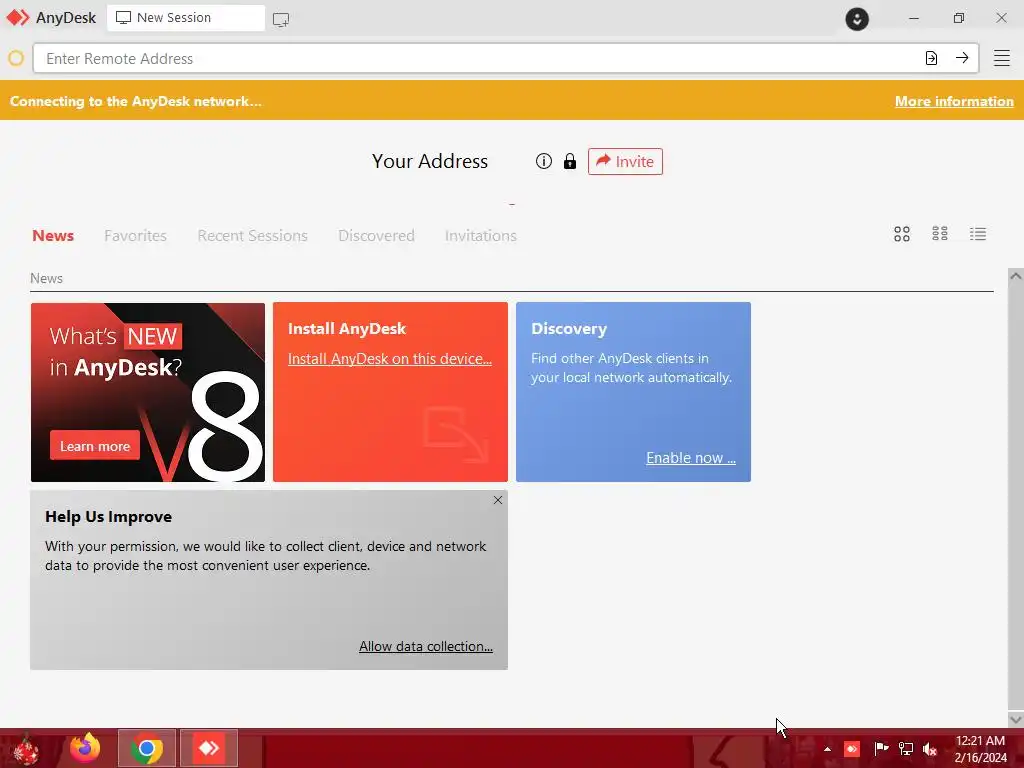Image resolution: width=1024 pixels, height=768 pixels.
Task: Click the Invite button
Action: pyautogui.click(x=625, y=161)
